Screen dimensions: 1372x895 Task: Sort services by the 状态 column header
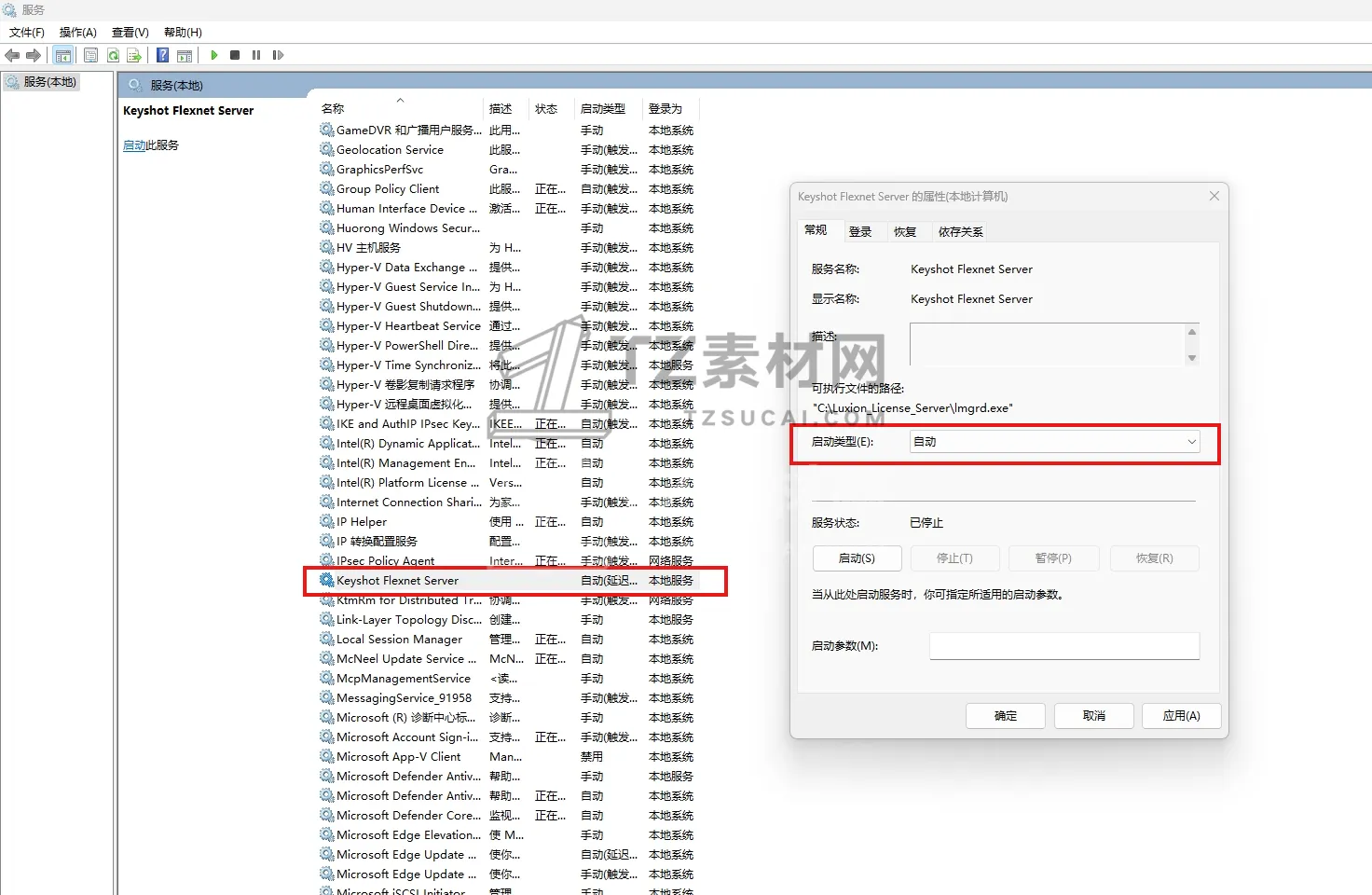click(x=546, y=109)
